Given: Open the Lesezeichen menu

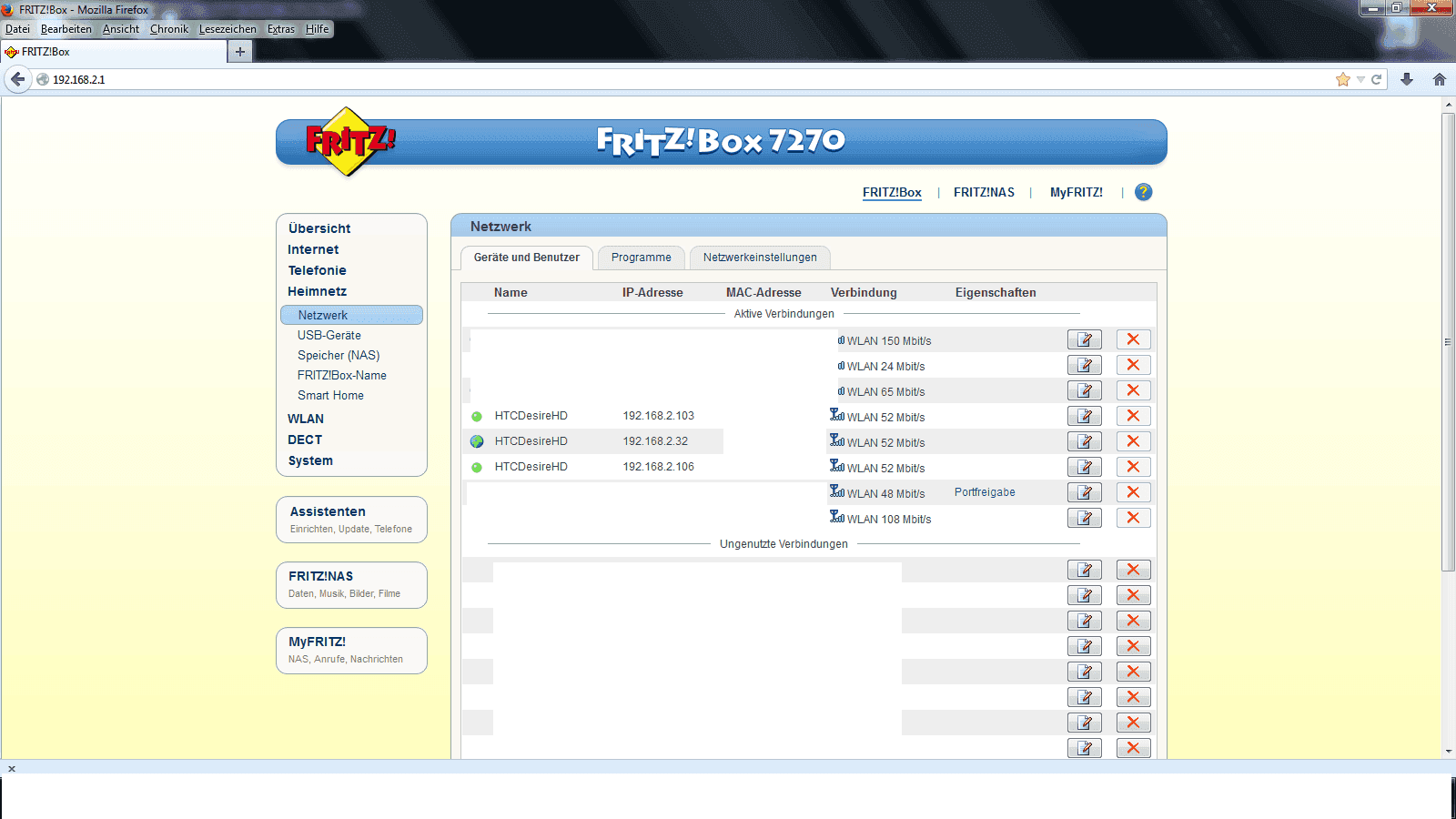Looking at the screenshot, I should point(227,29).
